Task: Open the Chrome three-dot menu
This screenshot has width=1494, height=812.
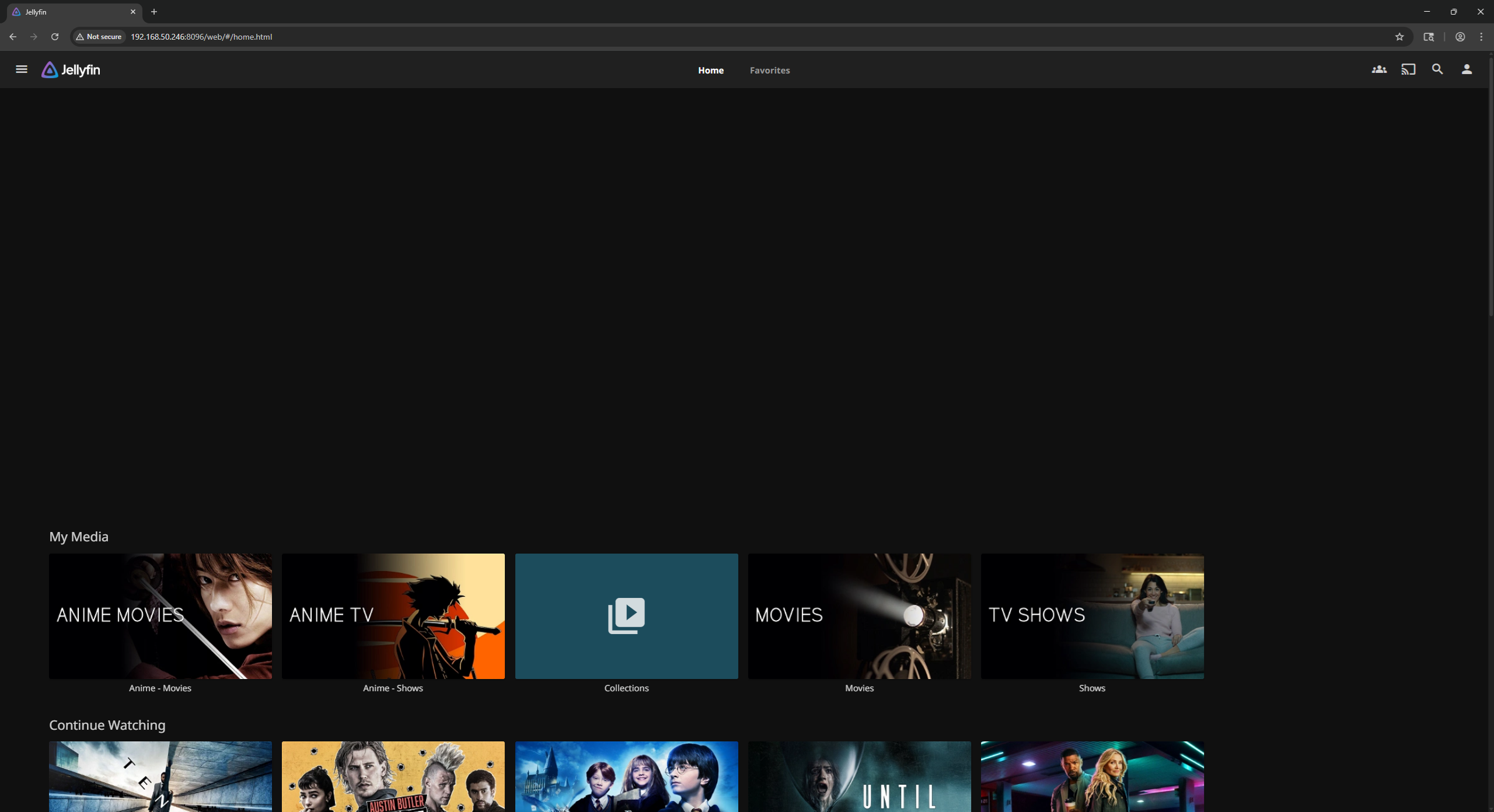Action: pyautogui.click(x=1481, y=37)
